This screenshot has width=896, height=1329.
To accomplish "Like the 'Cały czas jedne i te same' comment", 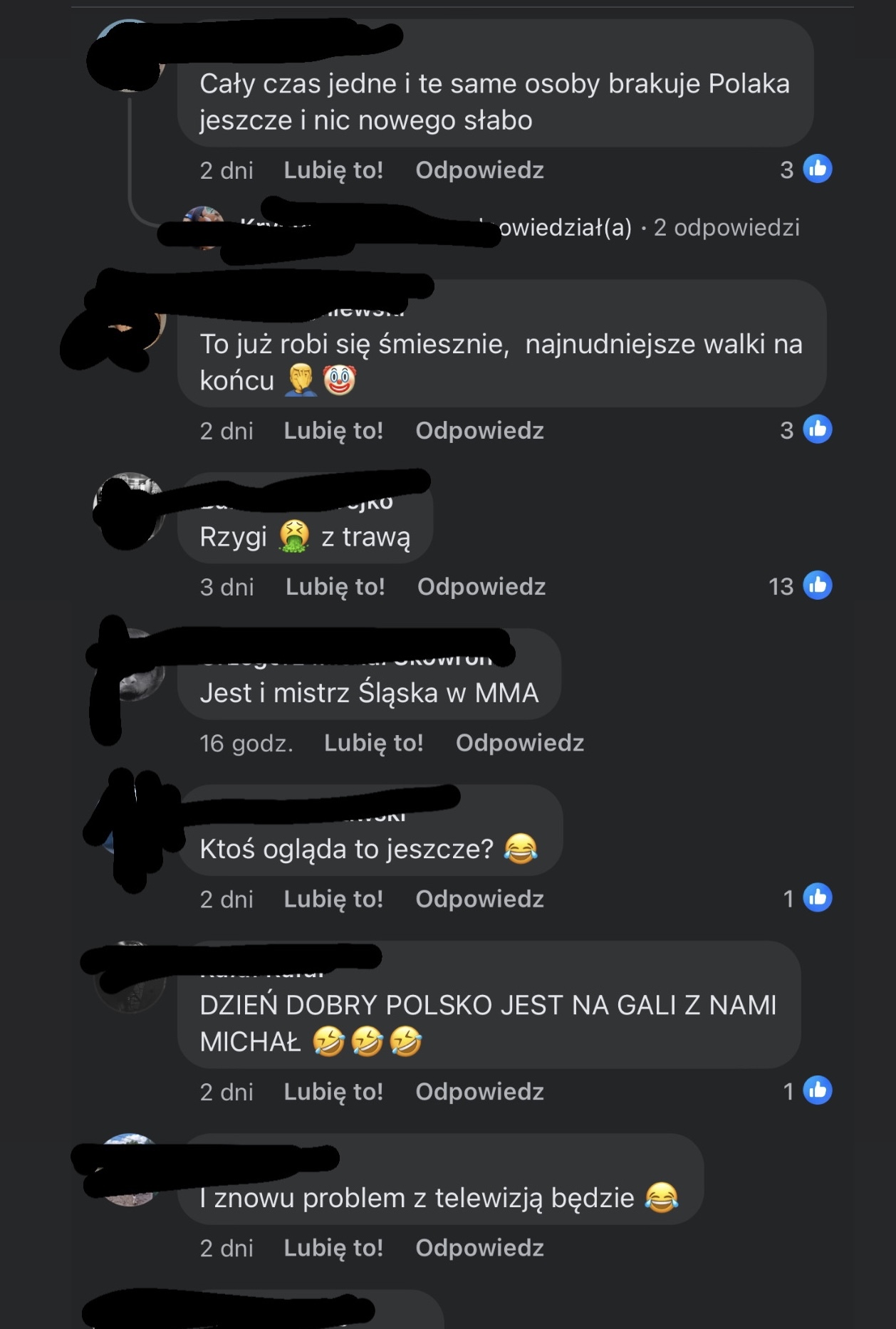I will (x=333, y=170).
